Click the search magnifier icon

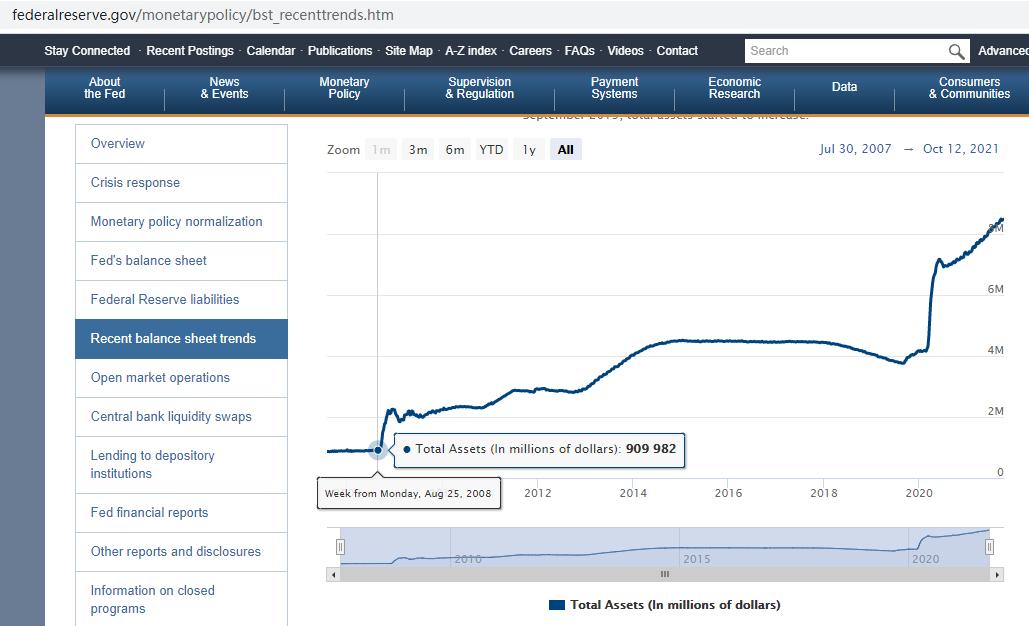[957, 51]
